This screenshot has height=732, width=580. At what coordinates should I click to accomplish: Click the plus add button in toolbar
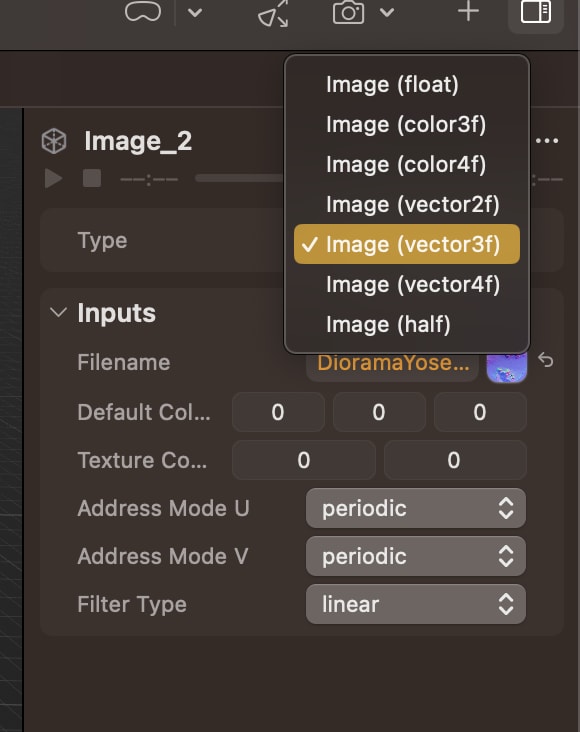[468, 11]
